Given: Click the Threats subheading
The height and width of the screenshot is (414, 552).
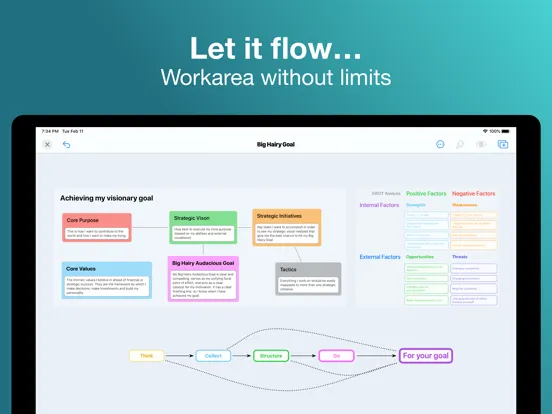Looking at the screenshot, I should pos(460,257).
